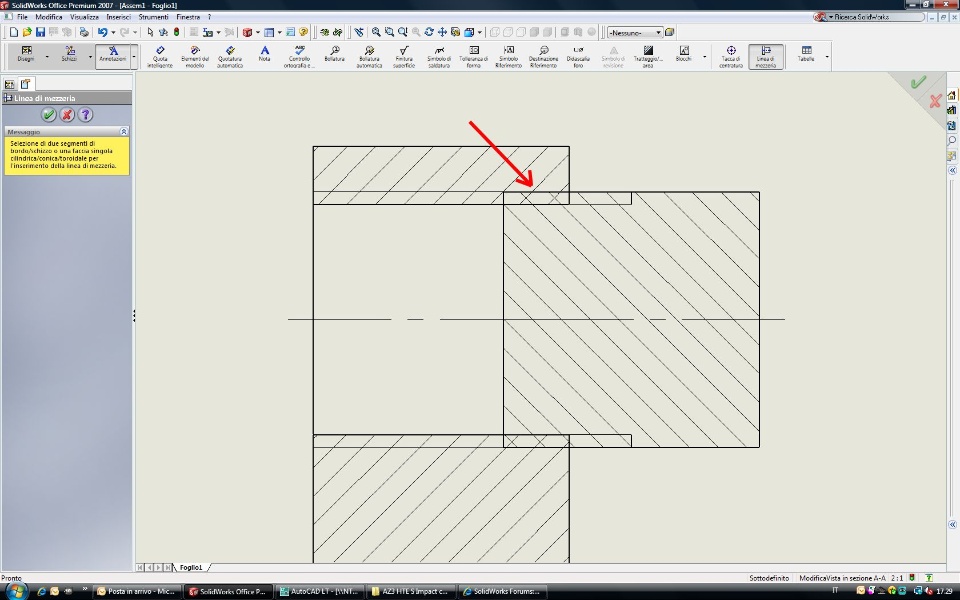Click the Bollatura automatica tool
960x600 pixels.
369,56
